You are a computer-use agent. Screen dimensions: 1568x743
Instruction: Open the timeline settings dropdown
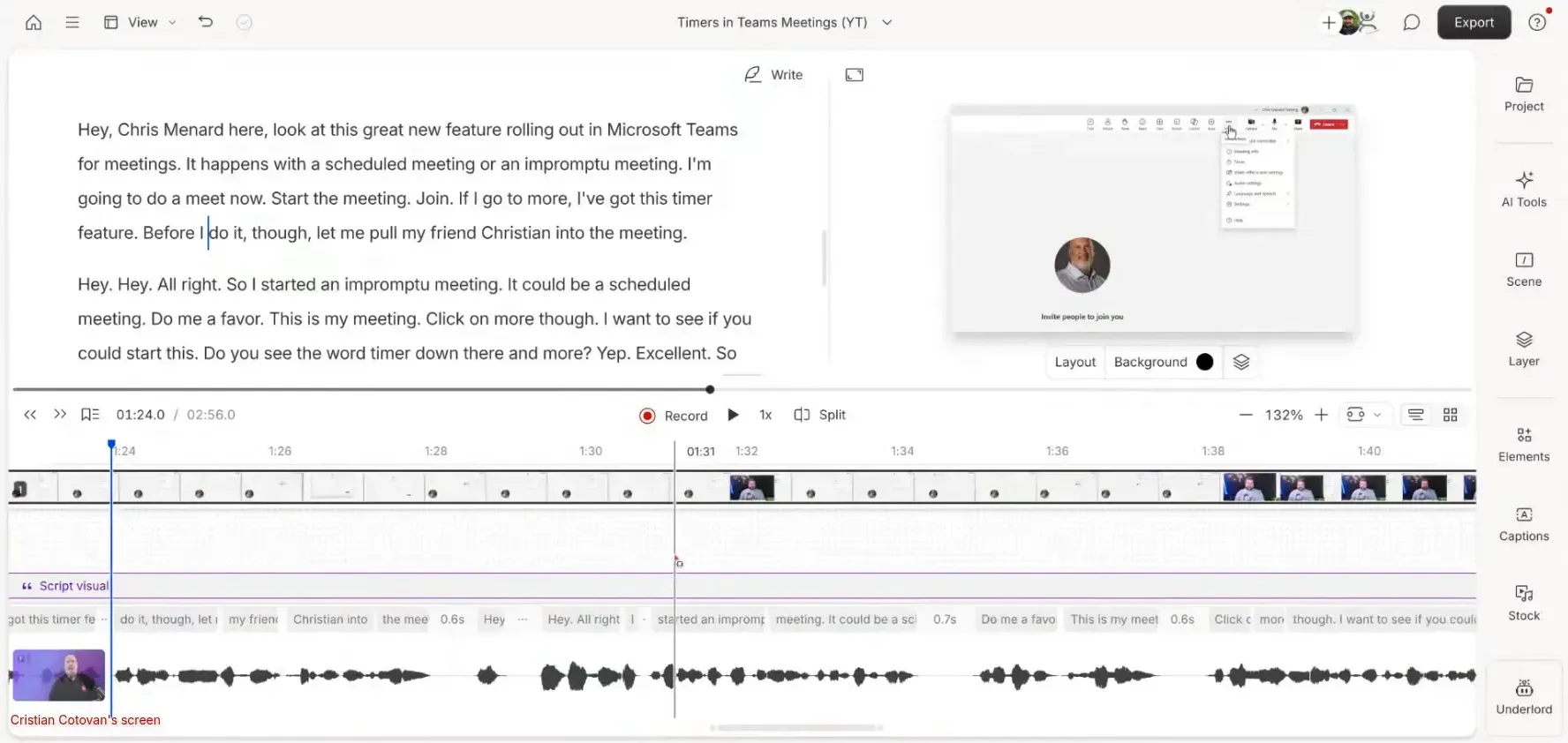tap(1364, 415)
